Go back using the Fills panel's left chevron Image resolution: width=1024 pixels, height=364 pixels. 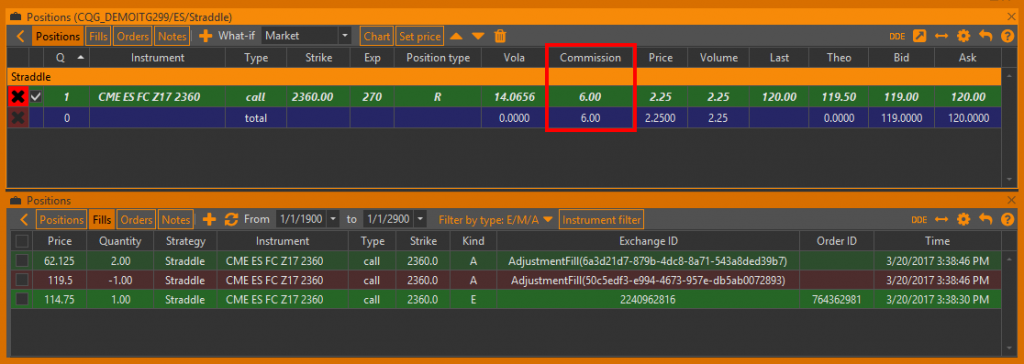pyautogui.click(x=24, y=220)
